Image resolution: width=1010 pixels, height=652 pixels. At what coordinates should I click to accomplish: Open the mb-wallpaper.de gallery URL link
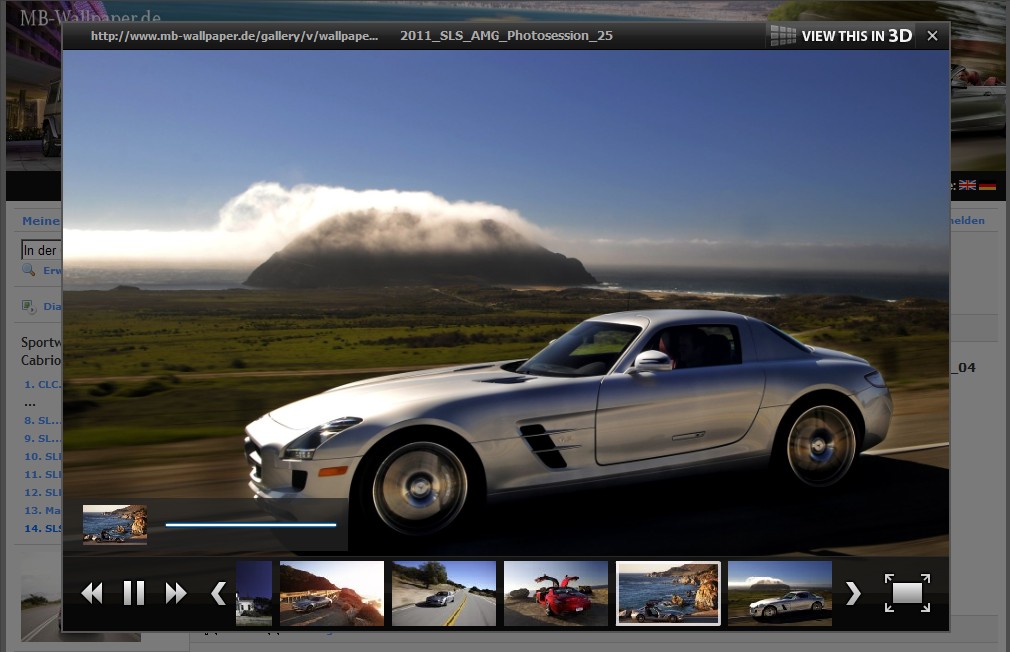point(234,36)
